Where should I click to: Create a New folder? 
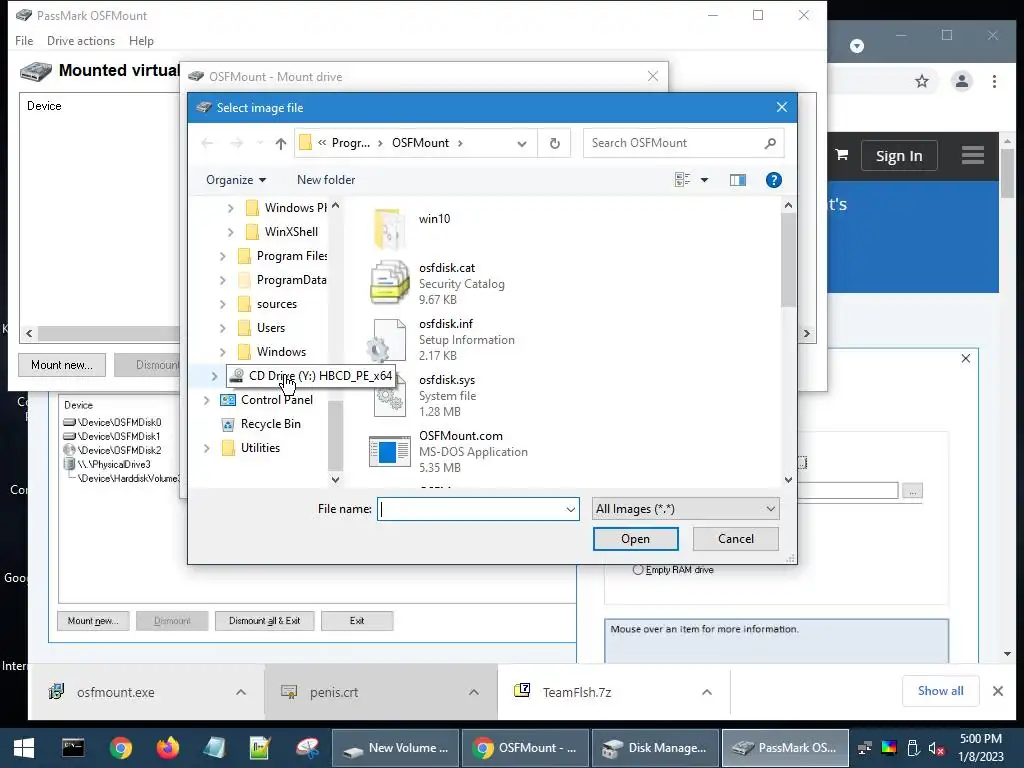(326, 180)
